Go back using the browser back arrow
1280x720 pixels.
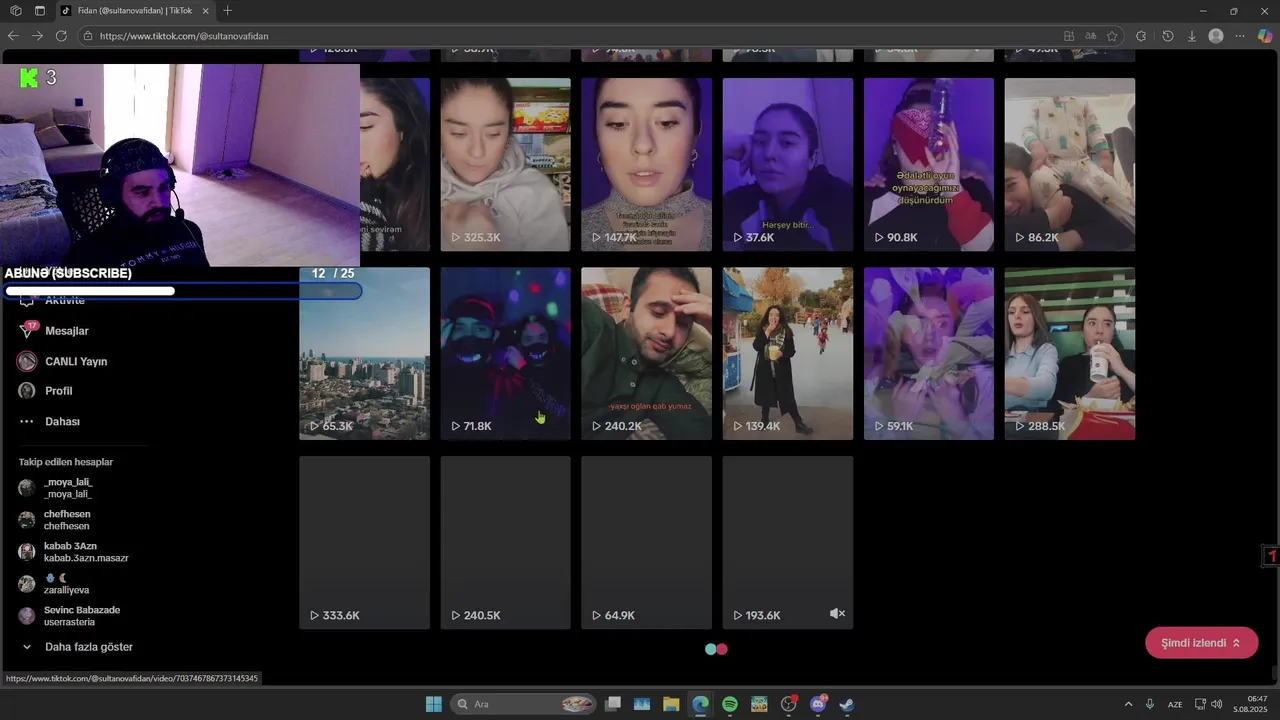(13, 36)
